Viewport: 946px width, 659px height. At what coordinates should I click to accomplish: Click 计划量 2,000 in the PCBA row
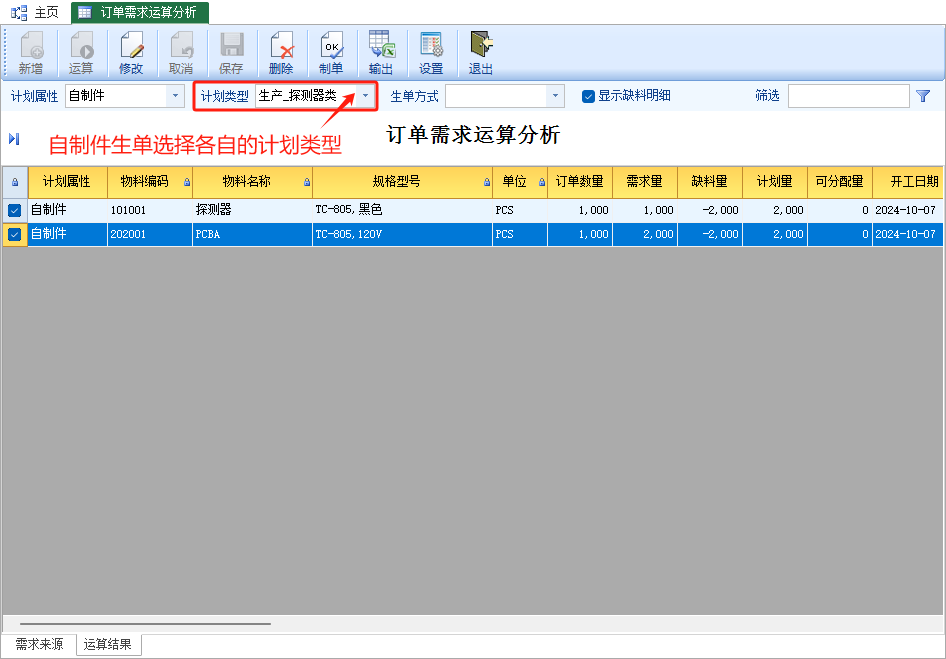coord(775,234)
